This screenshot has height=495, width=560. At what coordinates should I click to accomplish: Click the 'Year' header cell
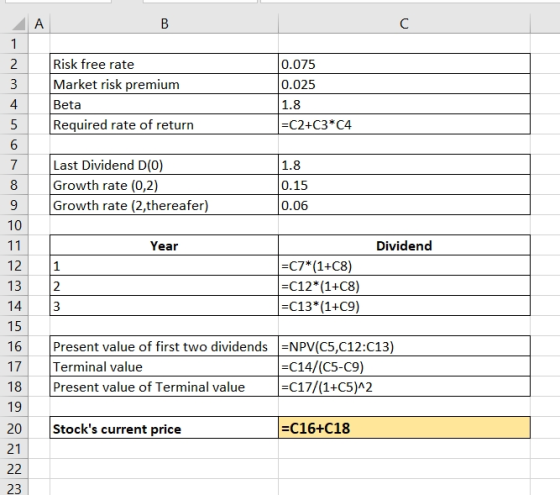164,245
